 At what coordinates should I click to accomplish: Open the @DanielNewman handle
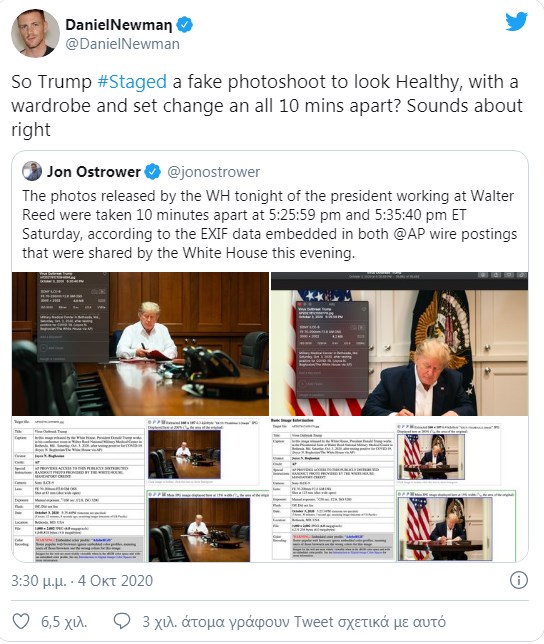click(x=122, y=44)
